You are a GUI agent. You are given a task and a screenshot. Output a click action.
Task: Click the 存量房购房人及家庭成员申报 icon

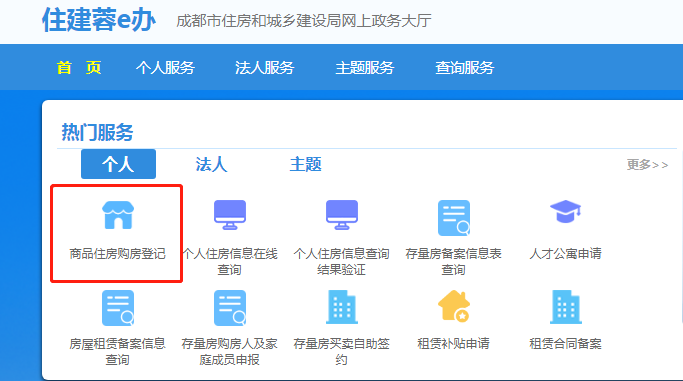click(230, 308)
